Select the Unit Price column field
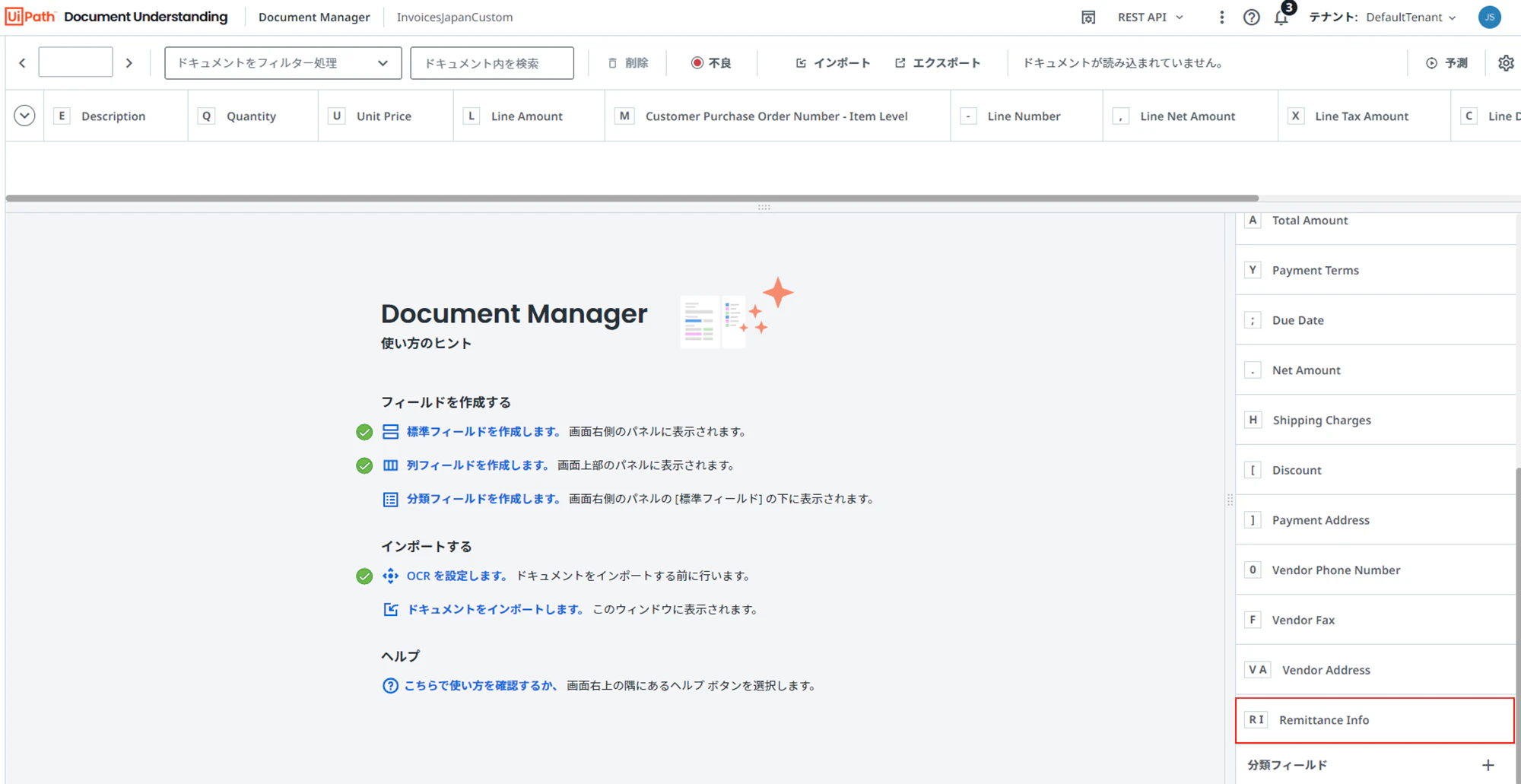Image resolution: width=1521 pixels, height=784 pixels. [x=386, y=116]
